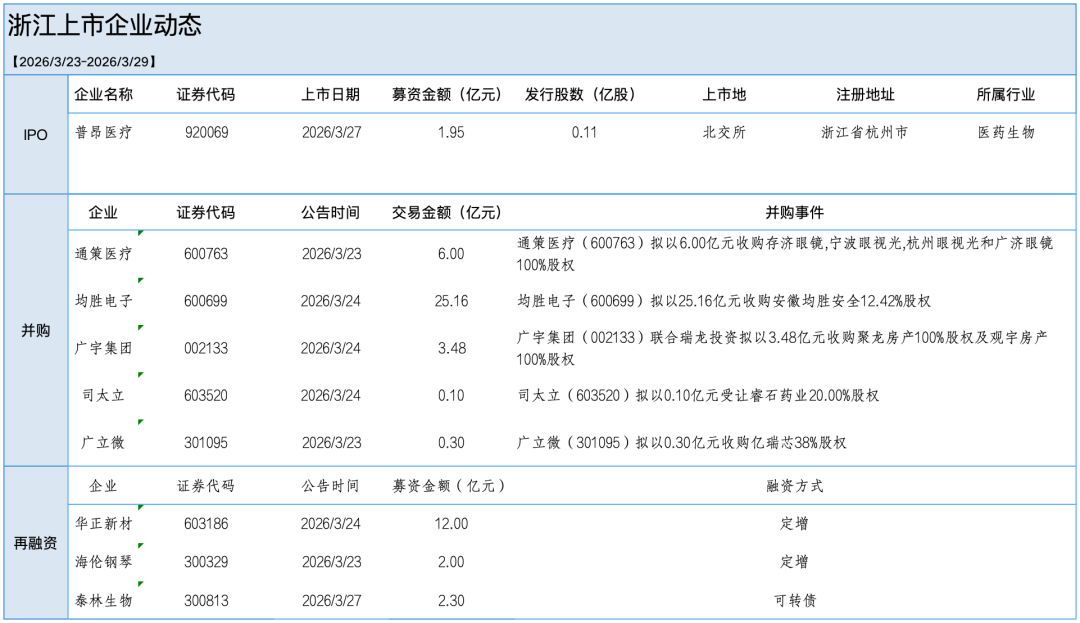Click the 注册地址 column header

[x=865, y=94]
